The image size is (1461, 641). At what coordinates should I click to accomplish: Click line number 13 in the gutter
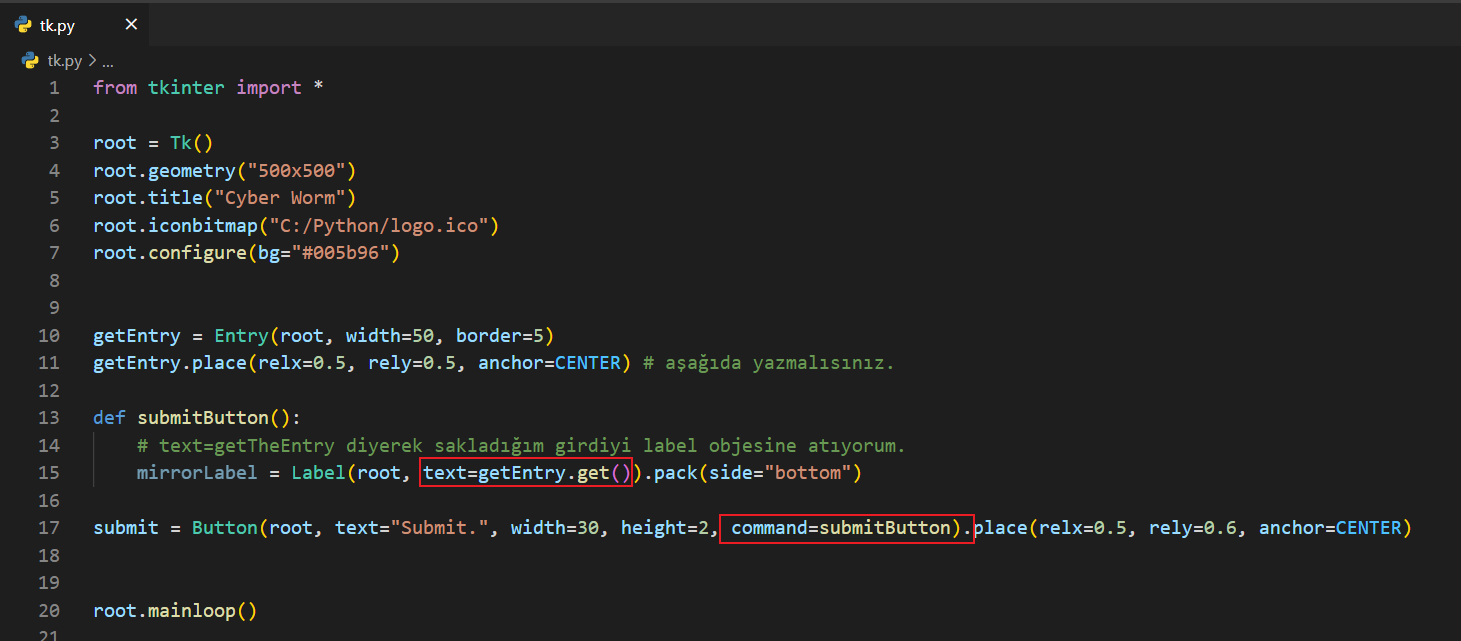[49, 417]
